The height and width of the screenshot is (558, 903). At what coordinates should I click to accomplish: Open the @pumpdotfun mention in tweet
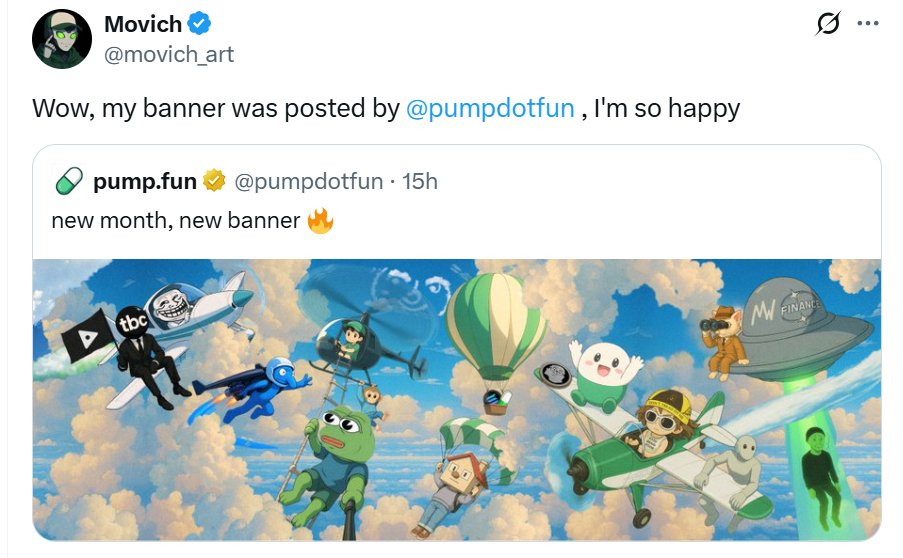tap(490, 109)
